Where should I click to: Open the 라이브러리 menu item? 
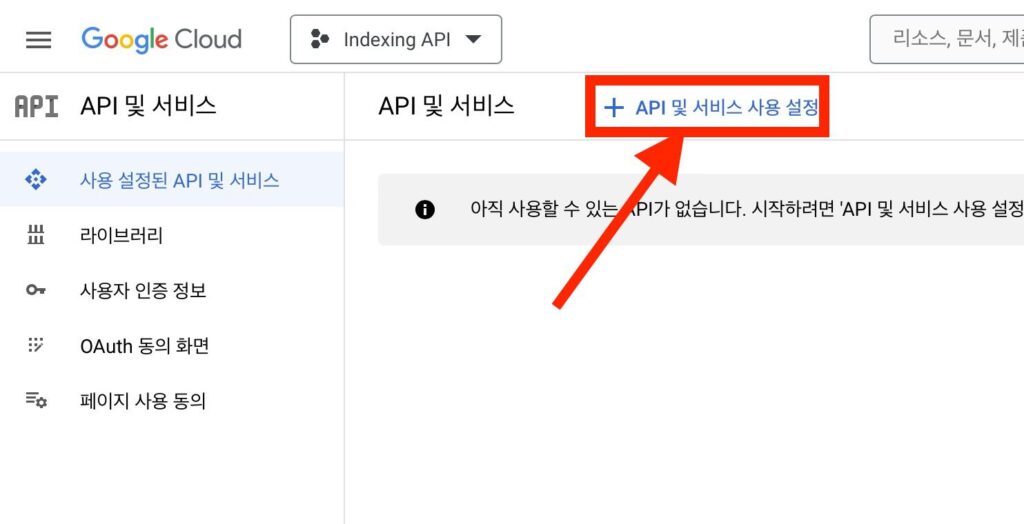coord(121,236)
